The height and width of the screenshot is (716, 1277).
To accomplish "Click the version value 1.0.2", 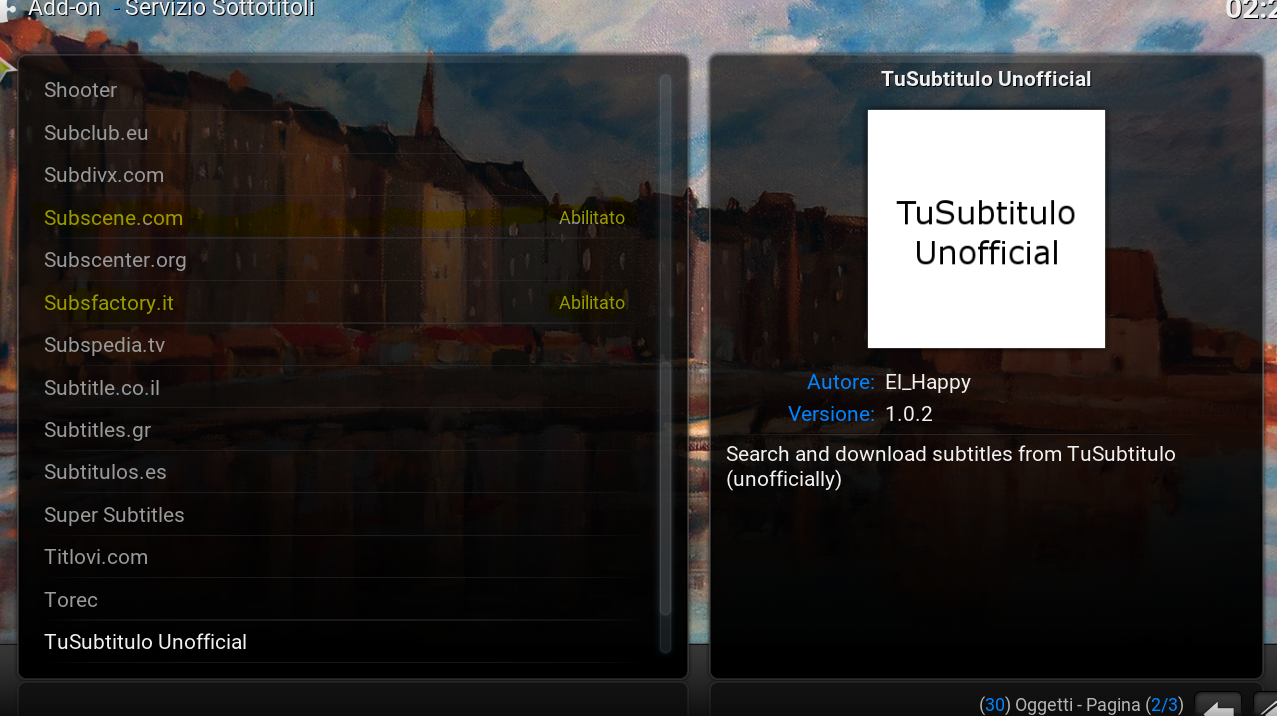I will click(909, 414).
